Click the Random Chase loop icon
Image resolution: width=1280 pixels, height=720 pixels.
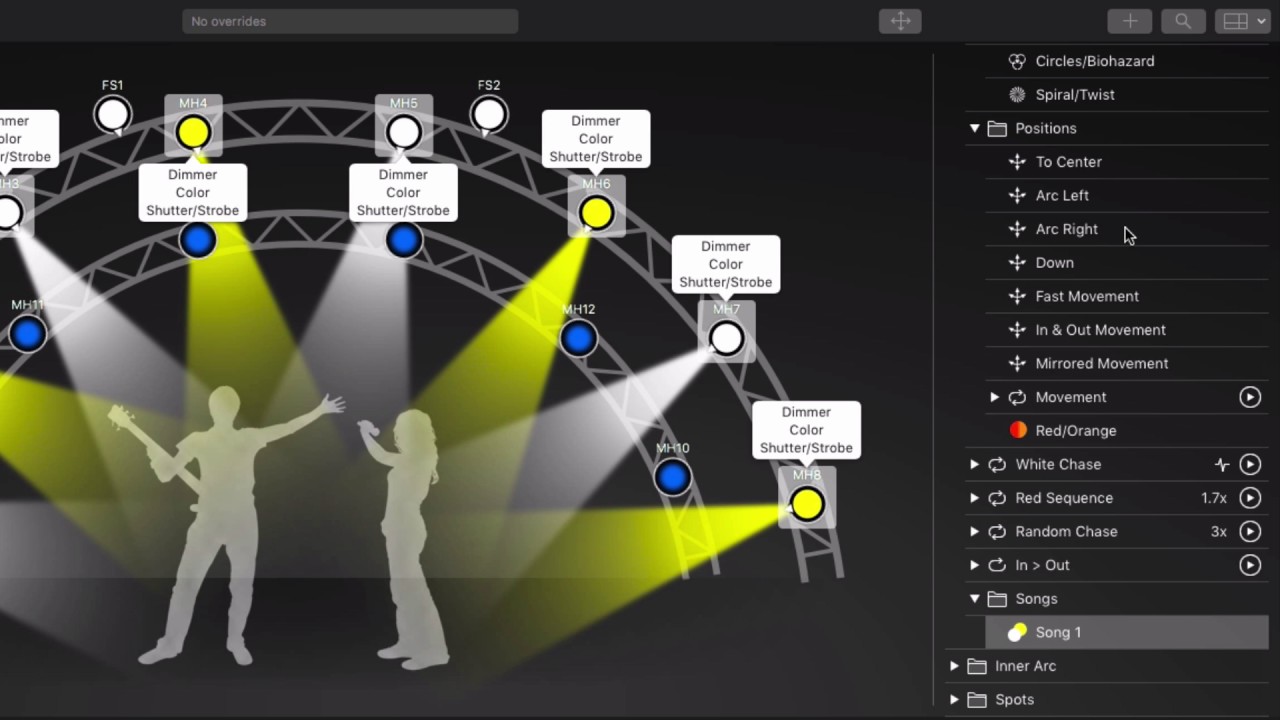point(997,532)
